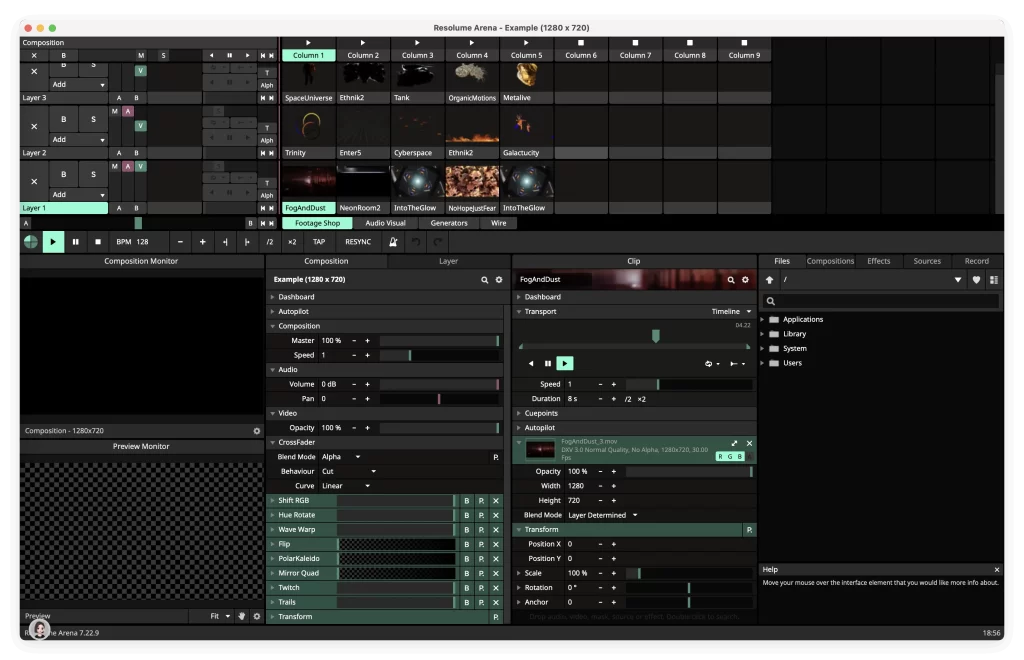Clear Layer 1 using its X icon
The height and width of the screenshot is (660, 1024).
pos(34,182)
